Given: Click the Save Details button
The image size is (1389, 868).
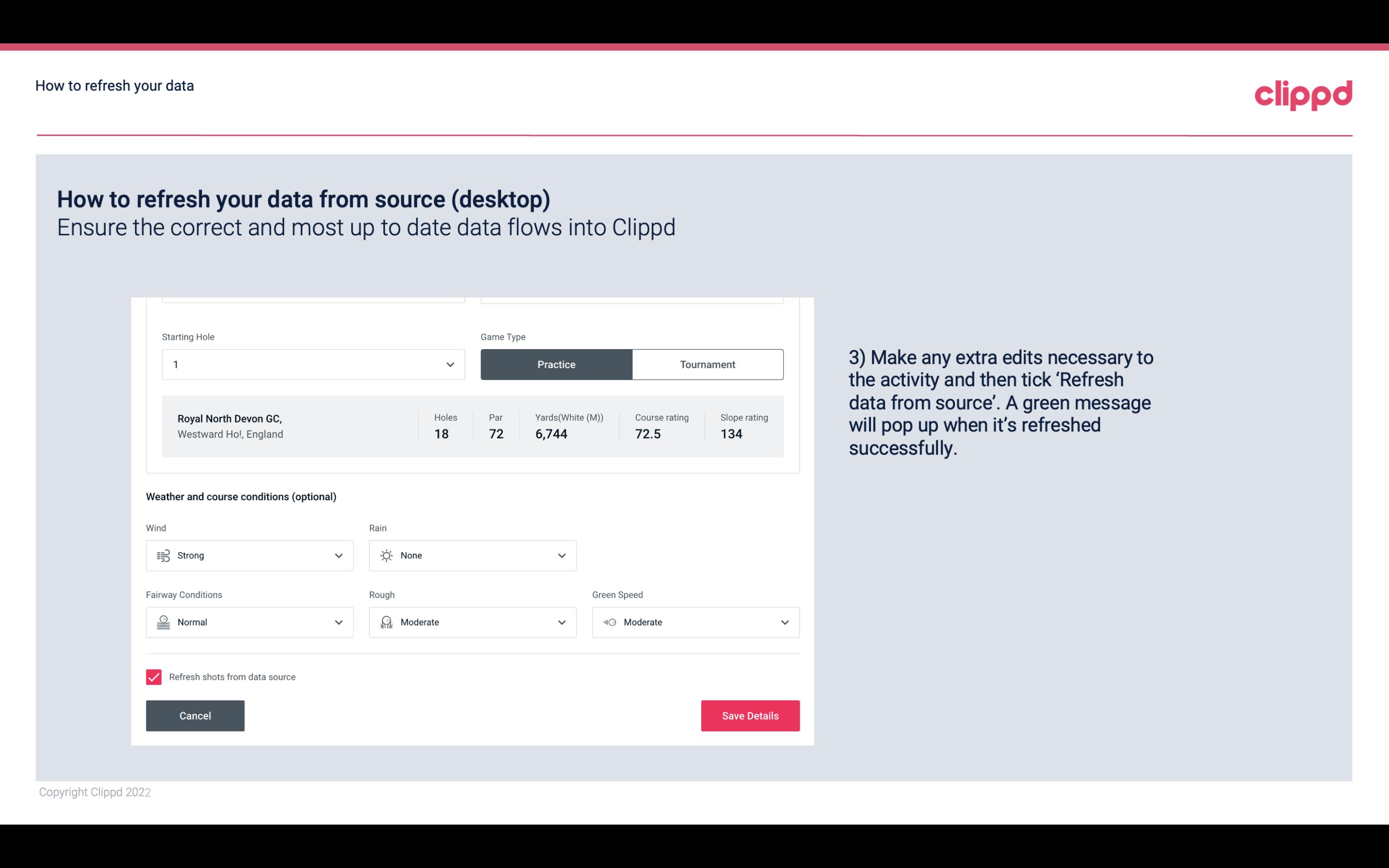Looking at the screenshot, I should point(750,715).
